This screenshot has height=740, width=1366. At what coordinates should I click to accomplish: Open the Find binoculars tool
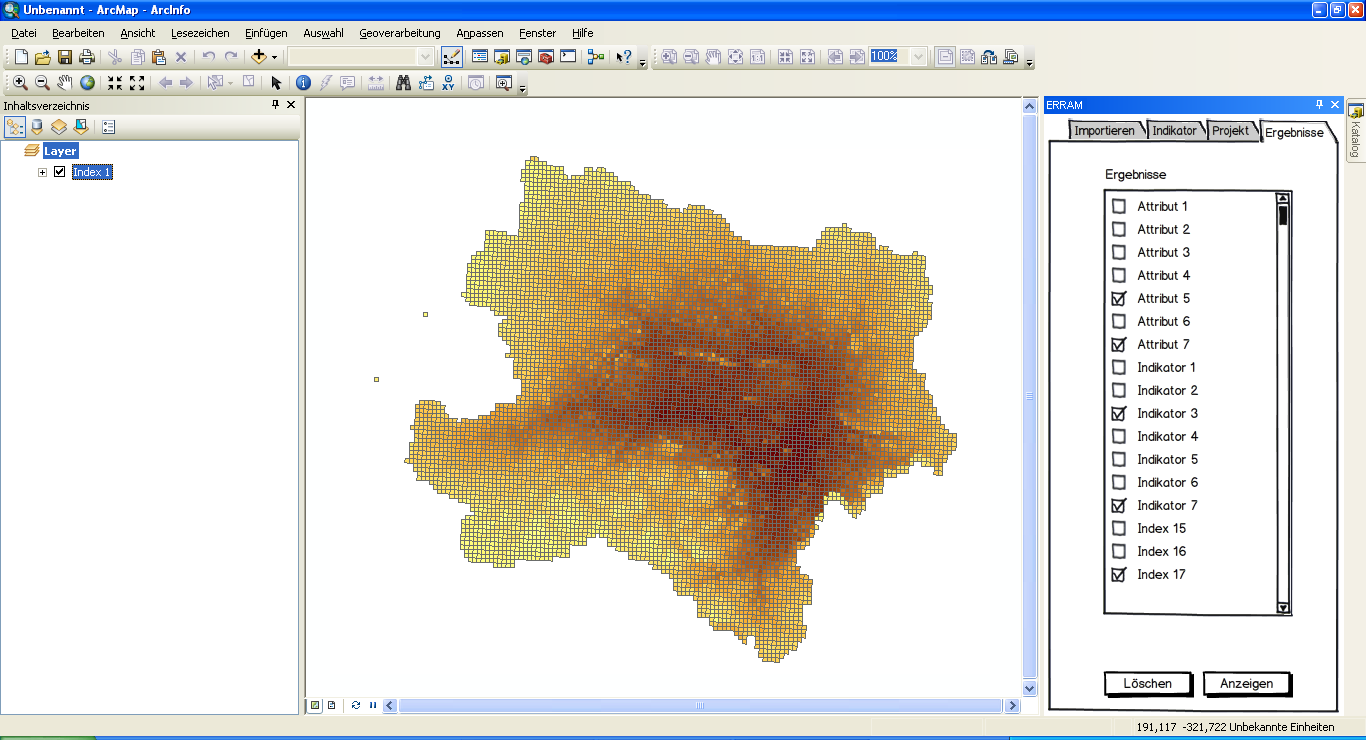pos(403,83)
